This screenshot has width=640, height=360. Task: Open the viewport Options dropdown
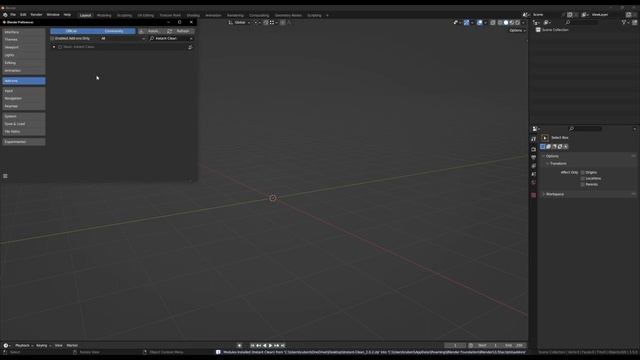click(518, 31)
